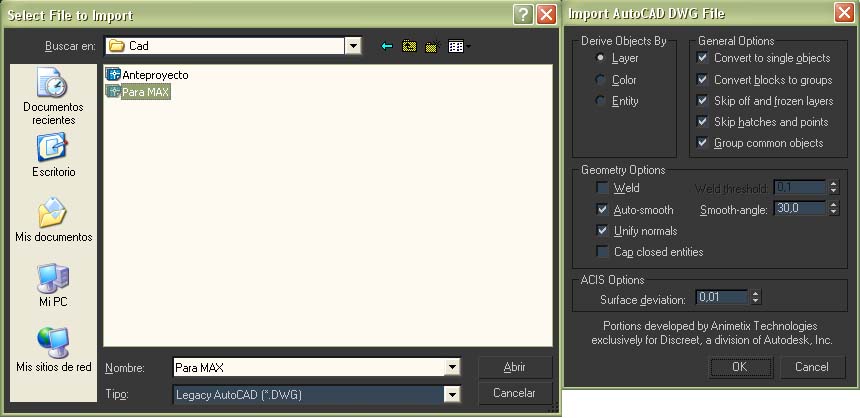Image resolution: width=860 pixels, height=418 pixels.
Task: Open the view menu icon
Action: [459, 47]
